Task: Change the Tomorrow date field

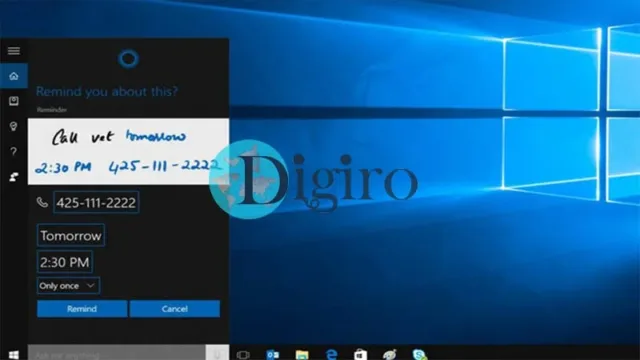Action: click(x=71, y=236)
